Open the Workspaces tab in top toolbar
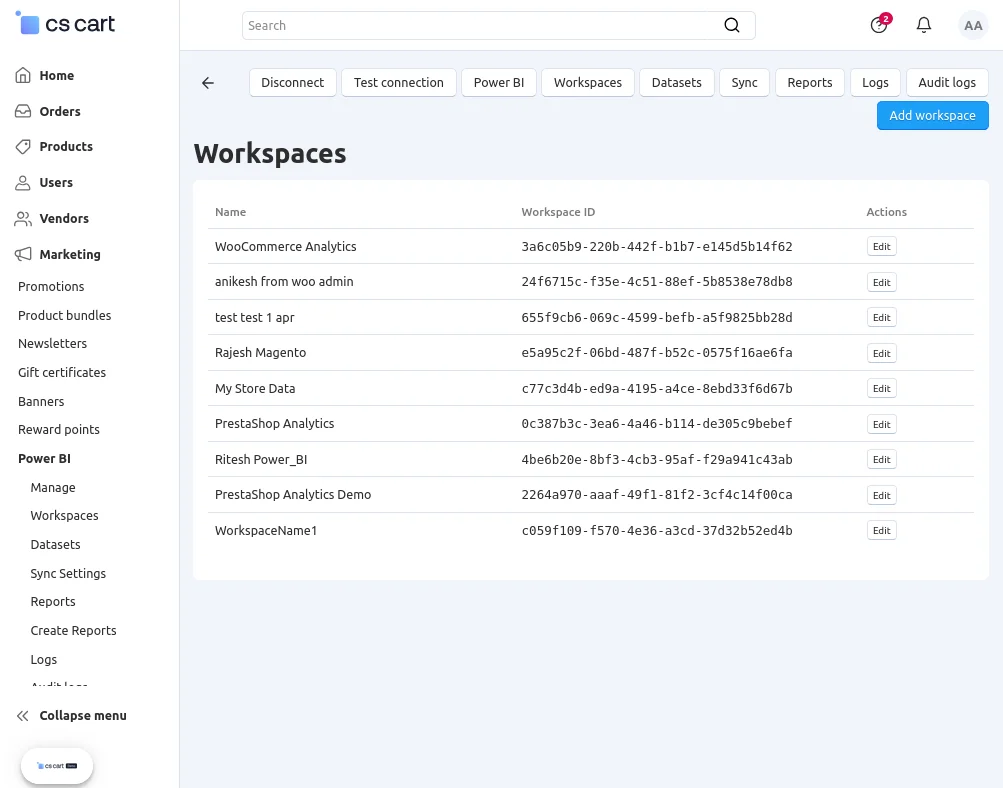The height and width of the screenshot is (788, 1003). [587, 83]
